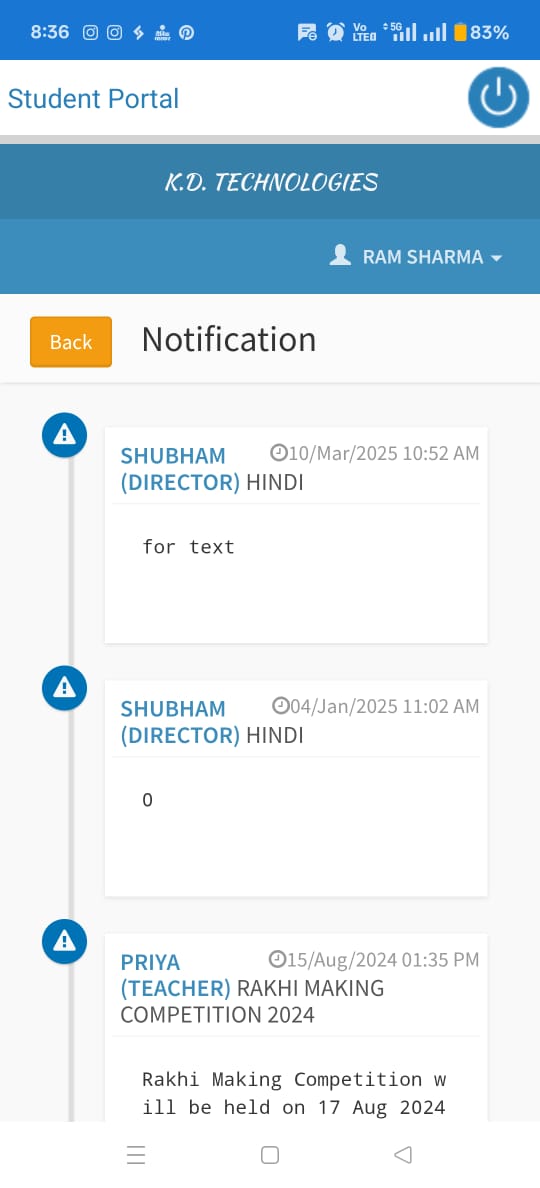Tap the clock icon on 10/Mar/2025 timestamp
The image size is (540, 1188).
click(x=279, y=453)
